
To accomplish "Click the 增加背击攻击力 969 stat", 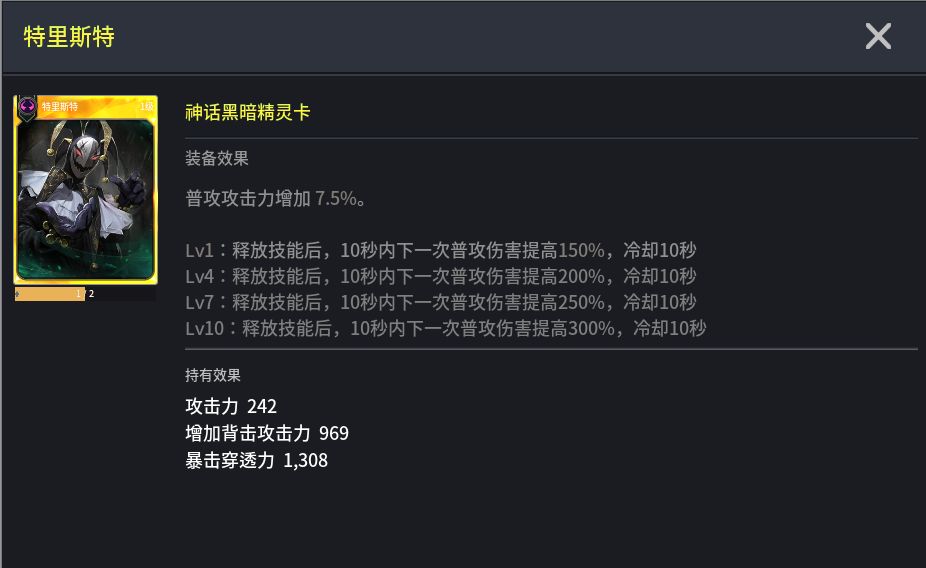I will pos(267,433).
